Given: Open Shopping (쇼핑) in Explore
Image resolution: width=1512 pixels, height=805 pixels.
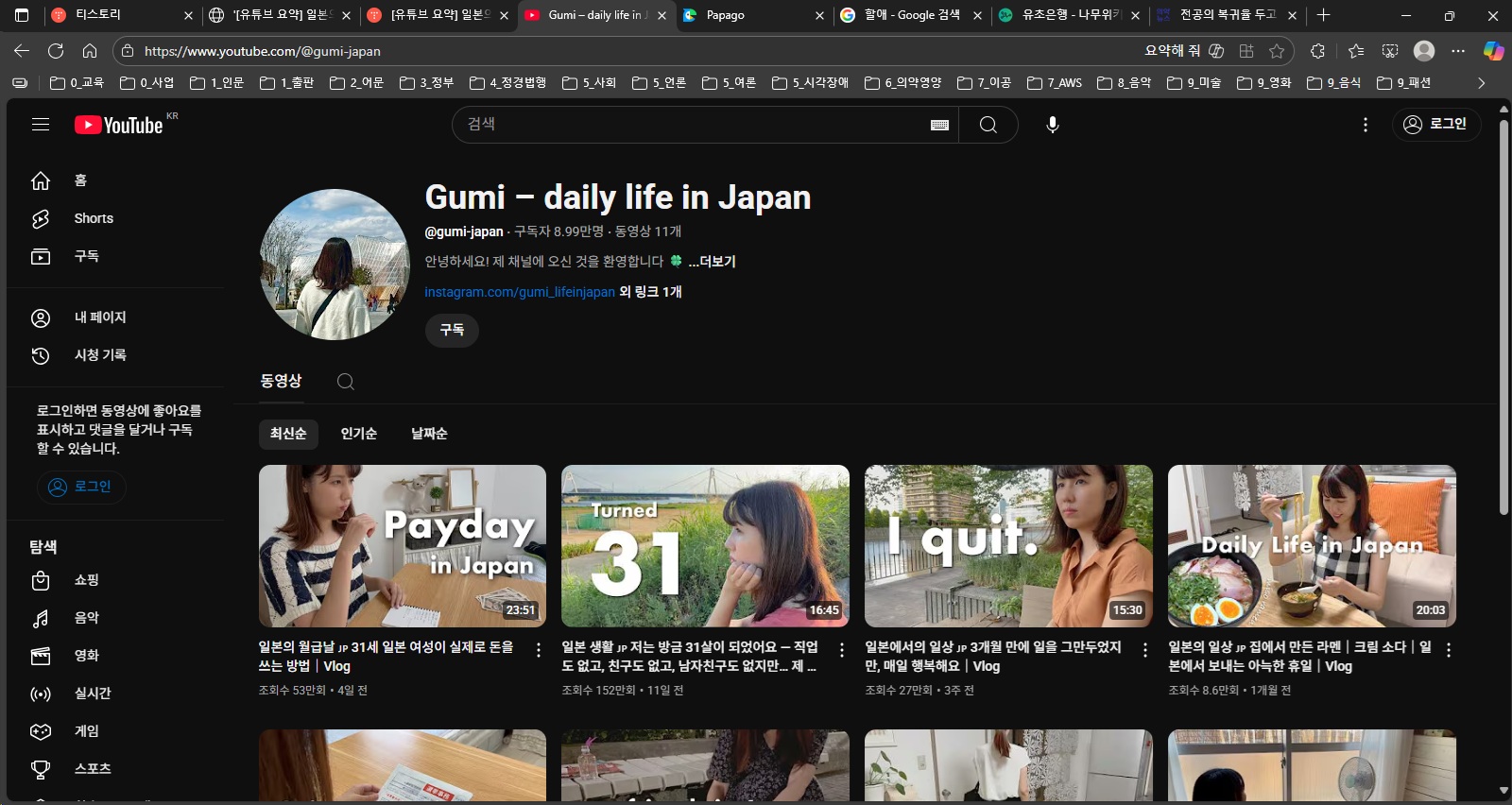Looking at the screenshot, I should pos(115,580).
